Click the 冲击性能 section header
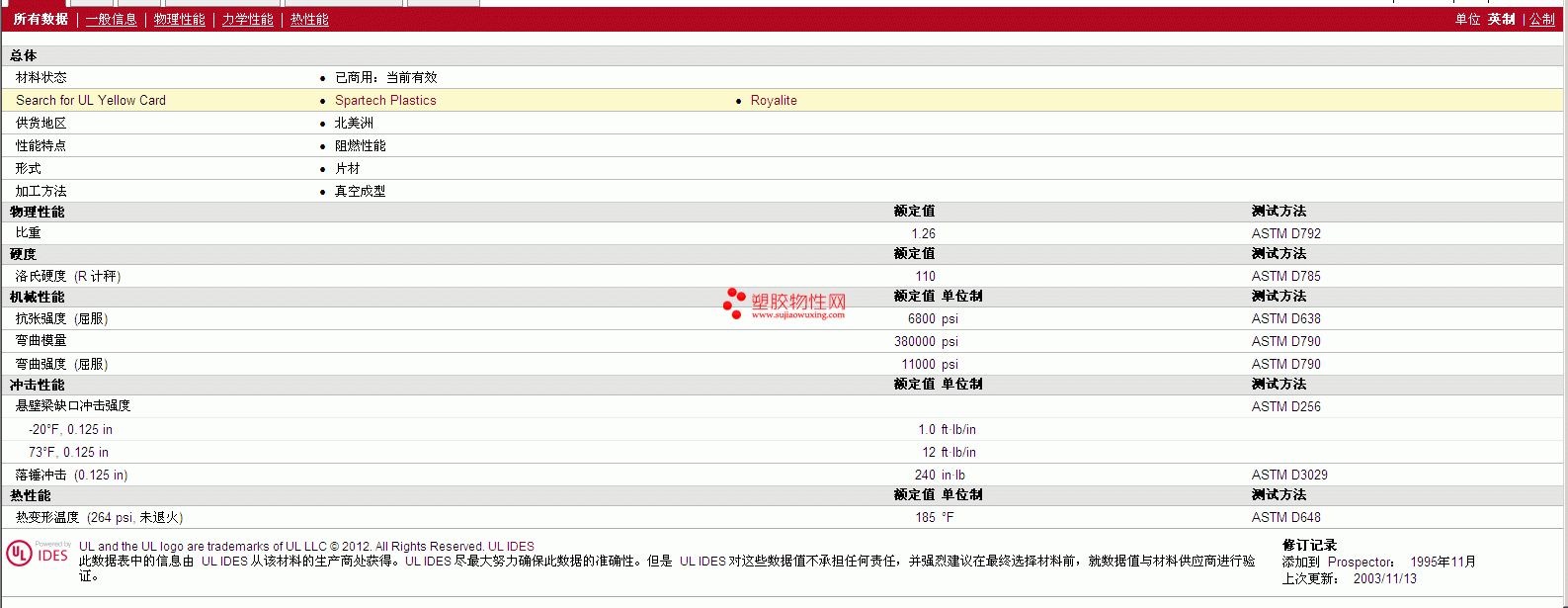 tap(38, 385)
